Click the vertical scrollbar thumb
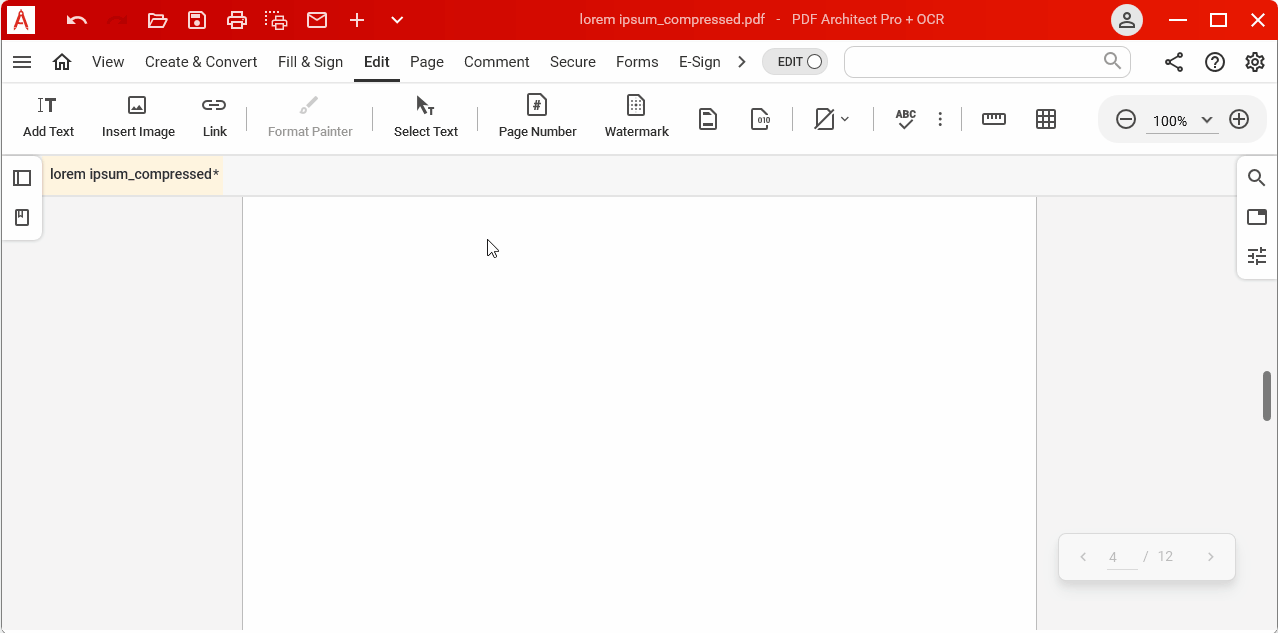Image resolution: width=1278 pixels, height=633 pixels. tap(1267, 396)
